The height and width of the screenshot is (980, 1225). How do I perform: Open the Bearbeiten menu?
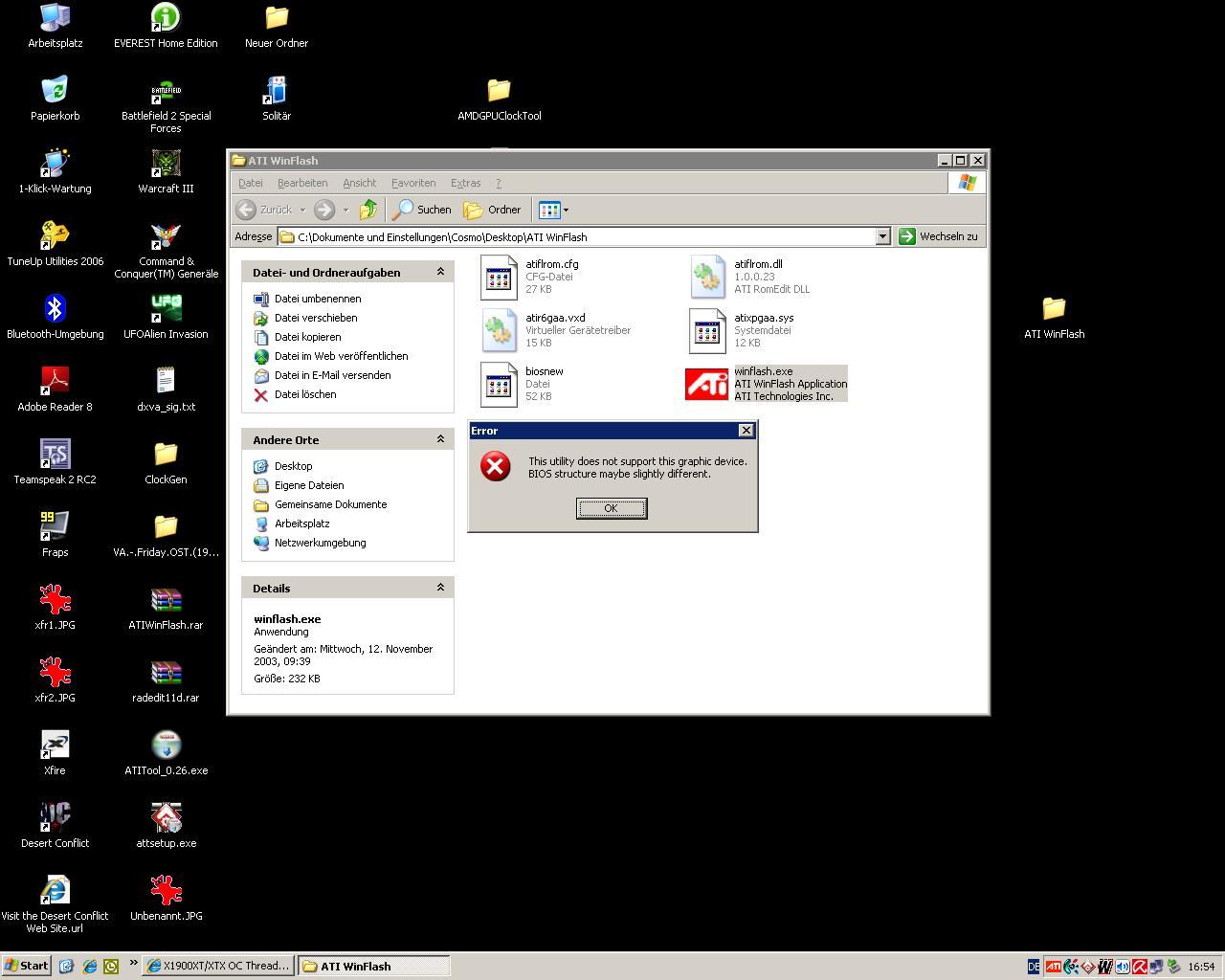(302, 183)
